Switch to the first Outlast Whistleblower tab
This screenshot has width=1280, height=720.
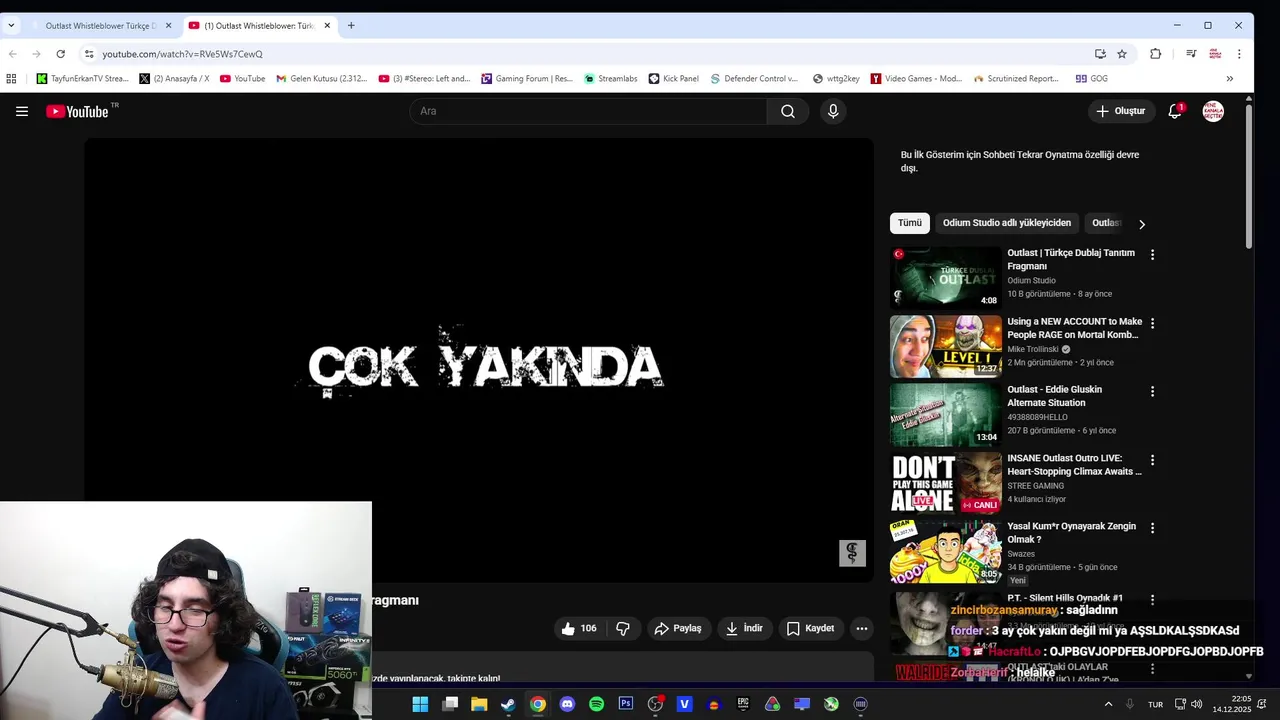(x=99, y=25)
